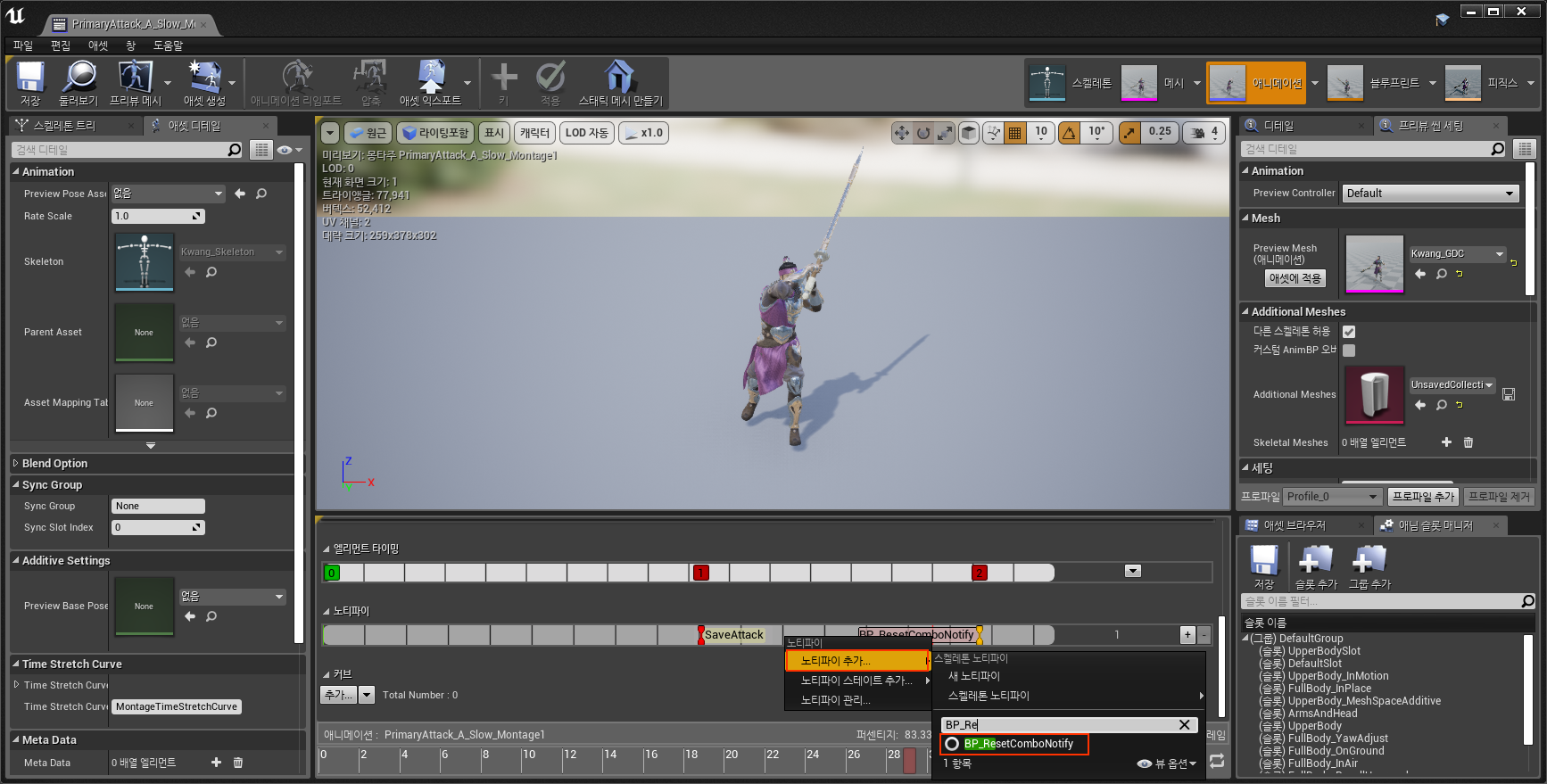Switch to Skeleton Tree (스켈레톤 트리) tab
The image size is (1547, 784).
tap(64, 126)
